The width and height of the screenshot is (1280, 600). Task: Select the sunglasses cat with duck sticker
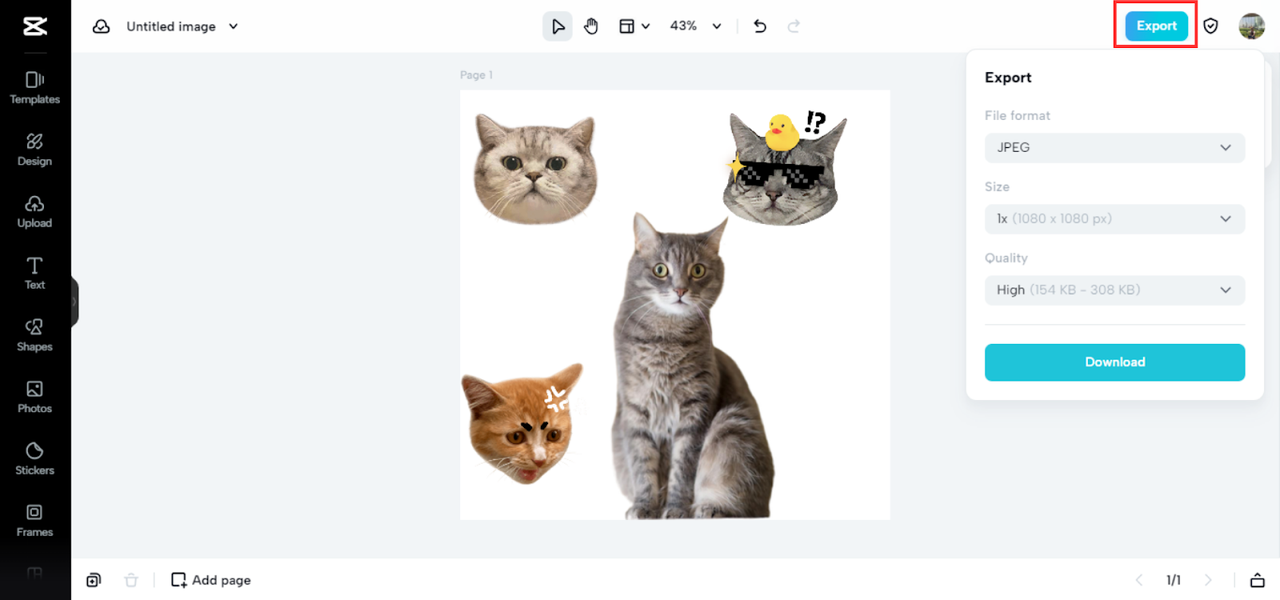785,166
